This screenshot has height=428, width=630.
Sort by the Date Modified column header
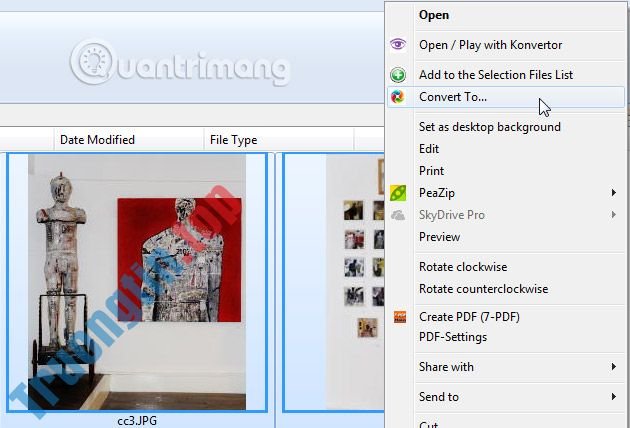pos(97,140)
